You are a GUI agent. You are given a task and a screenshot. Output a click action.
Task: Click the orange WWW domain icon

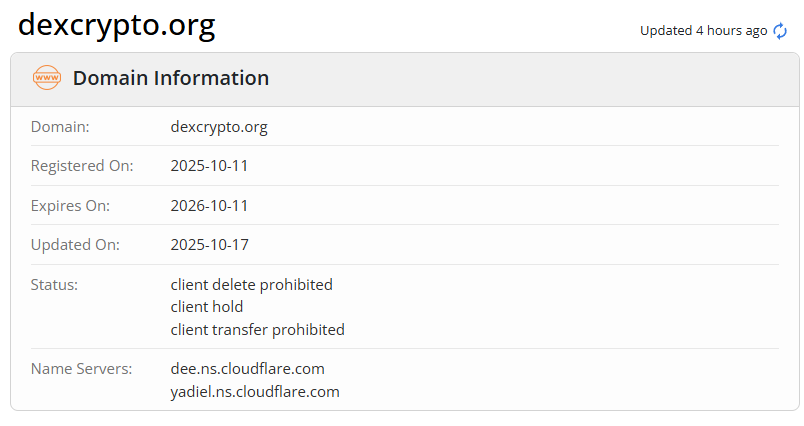(x=47, y=78)
